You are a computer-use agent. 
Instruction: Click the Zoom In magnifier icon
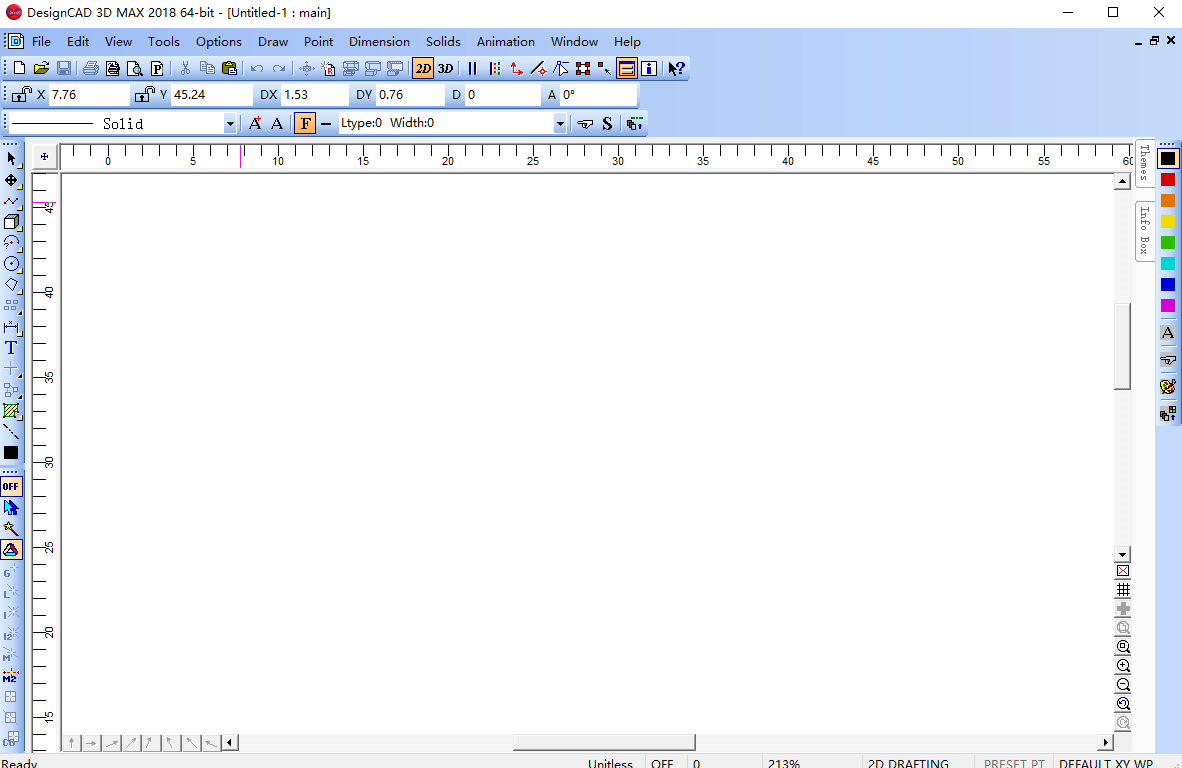[x=1123, y=666]
